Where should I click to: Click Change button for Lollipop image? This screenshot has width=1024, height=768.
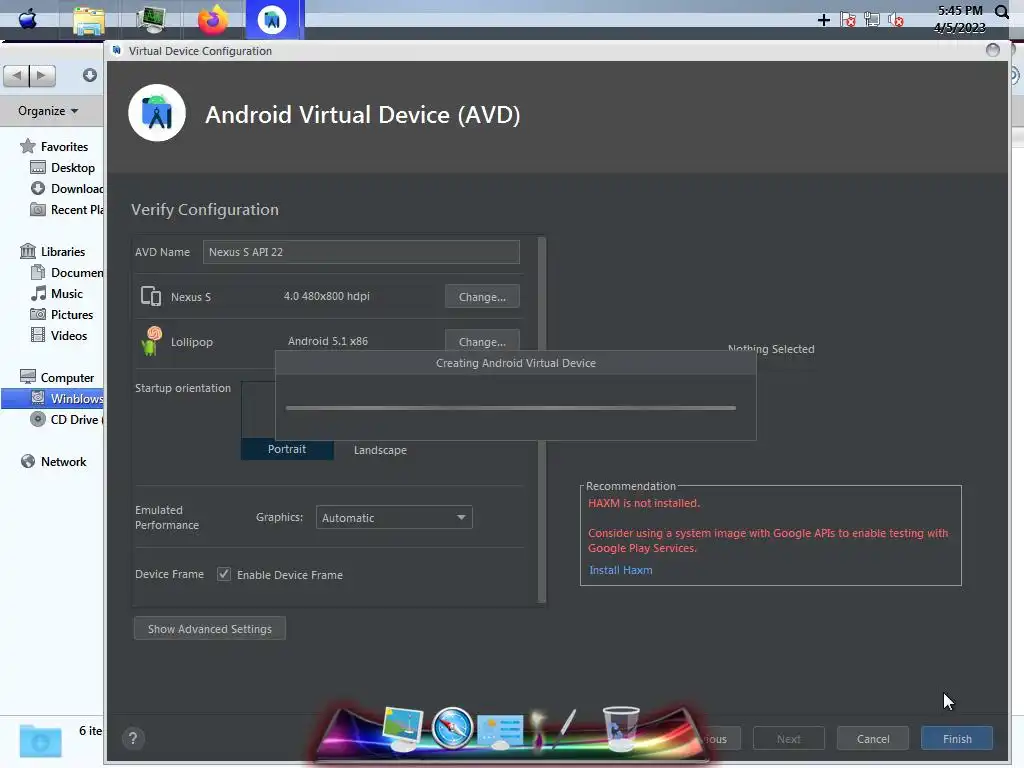tap(482, 341)
